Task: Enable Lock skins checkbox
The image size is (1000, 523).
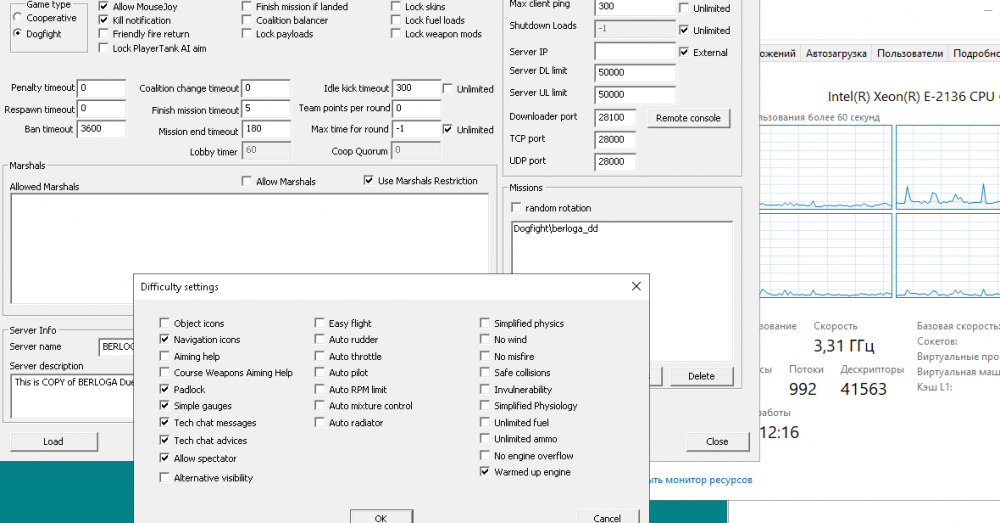Action: coord(395,6)
